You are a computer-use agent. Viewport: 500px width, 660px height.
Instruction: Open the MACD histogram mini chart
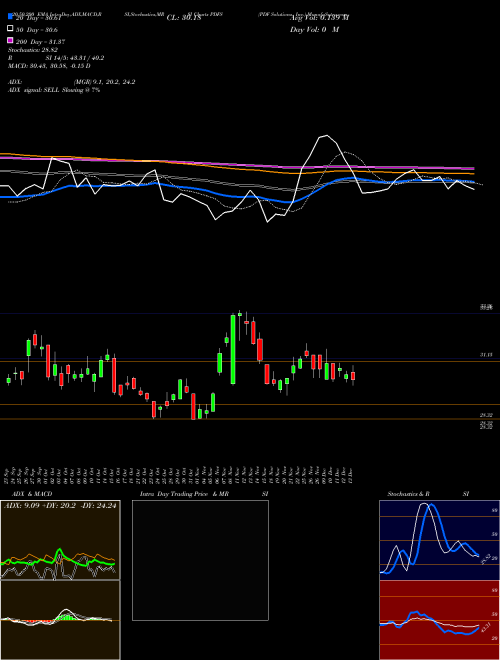click(x=60, y=620)
